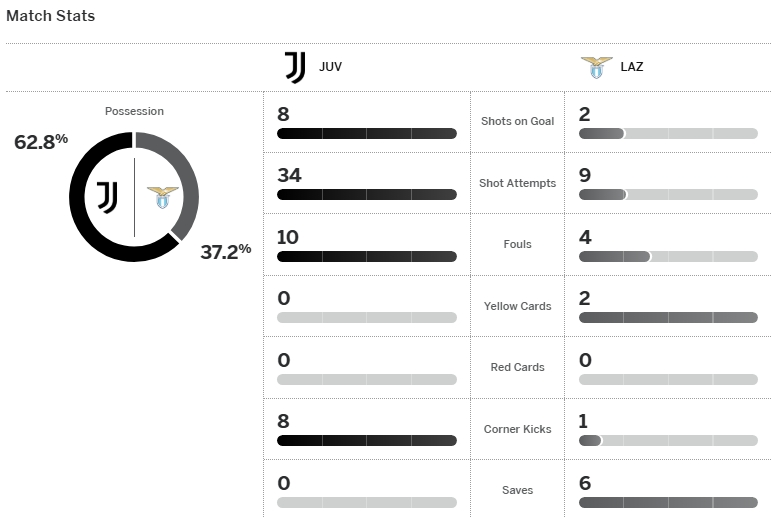Click the Lazio crest in the header
Screen dimensions: 777x517
[x=596, y=67]
